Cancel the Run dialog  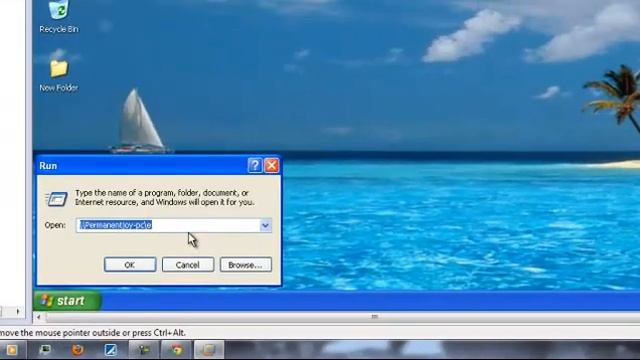point(188,265)
